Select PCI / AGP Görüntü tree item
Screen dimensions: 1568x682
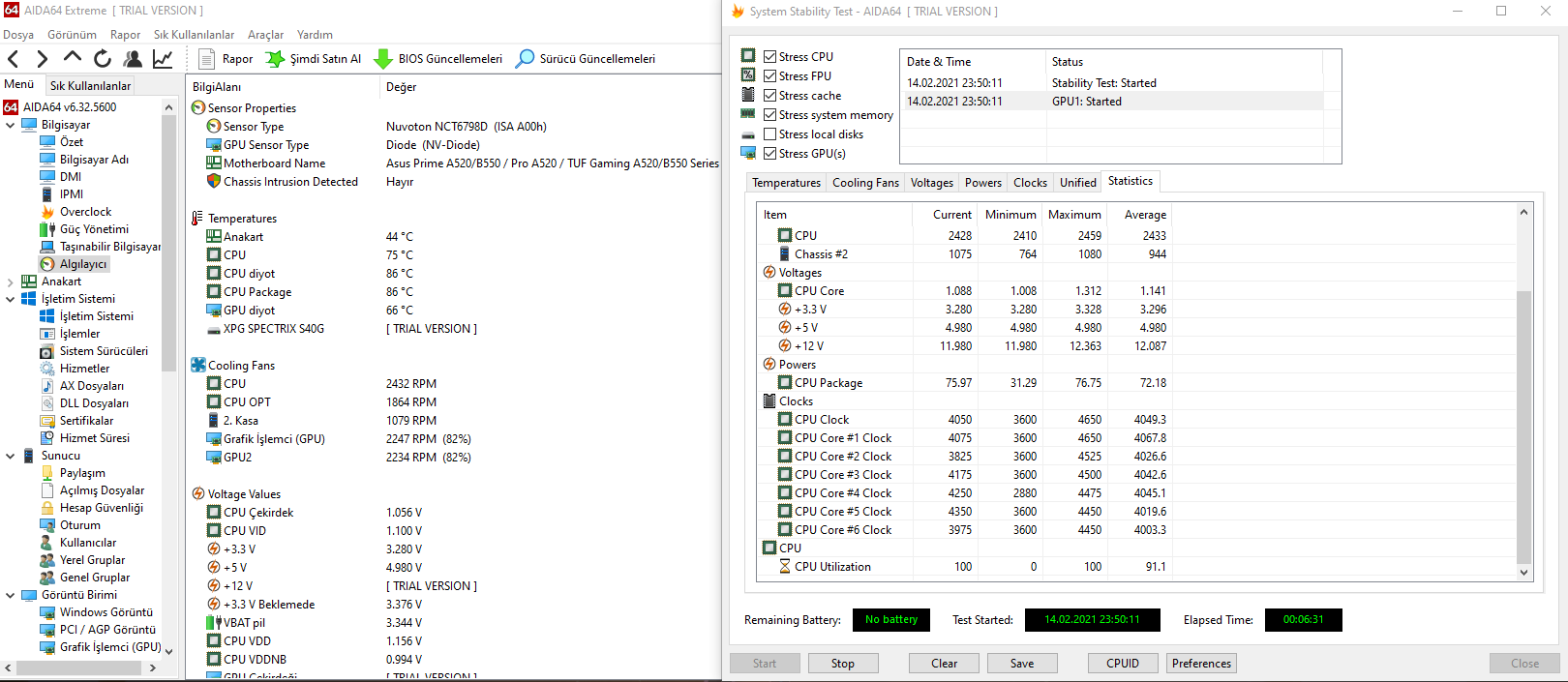click(107, 630)
